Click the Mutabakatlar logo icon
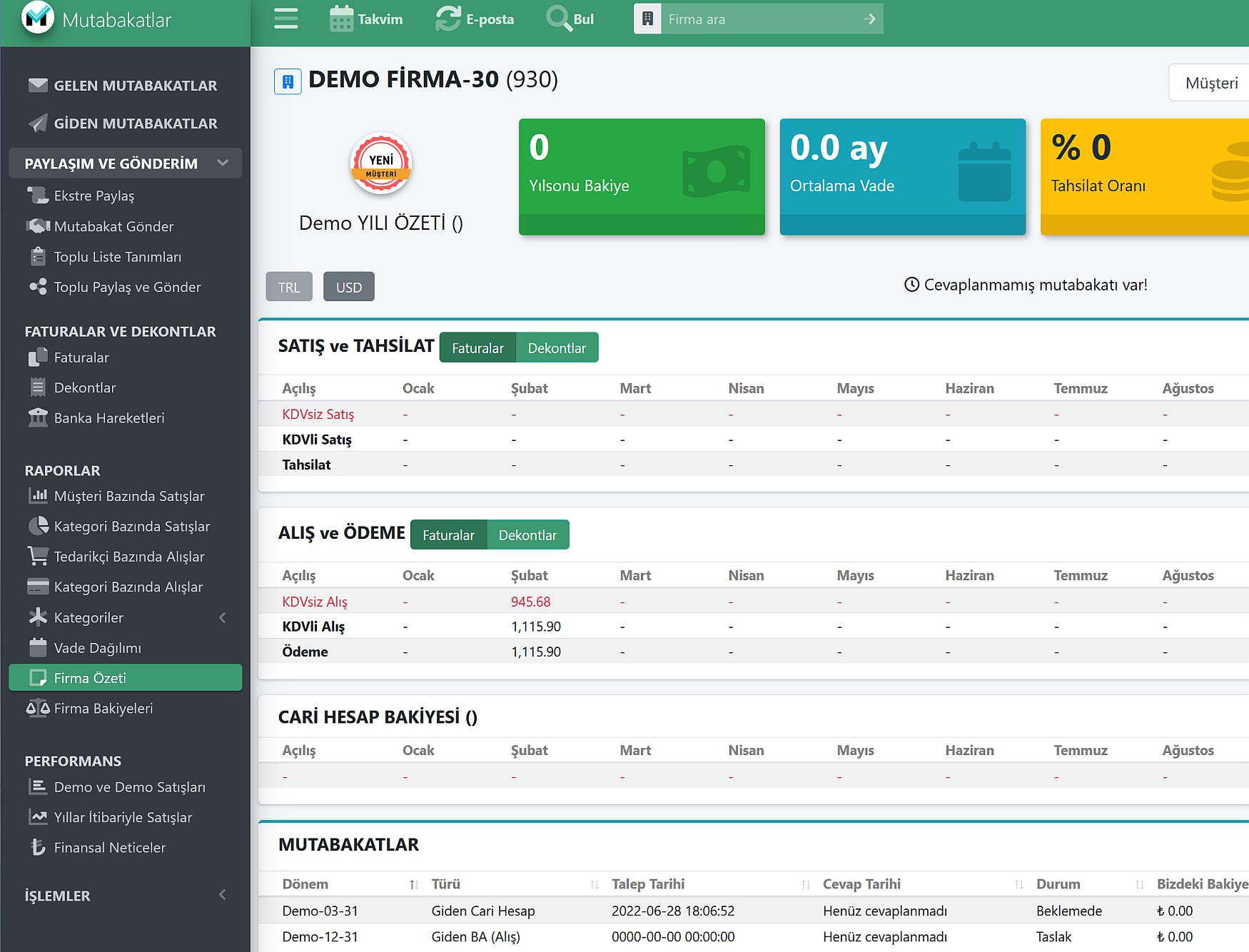This screenshot has height=952, width=1249. 37,19
